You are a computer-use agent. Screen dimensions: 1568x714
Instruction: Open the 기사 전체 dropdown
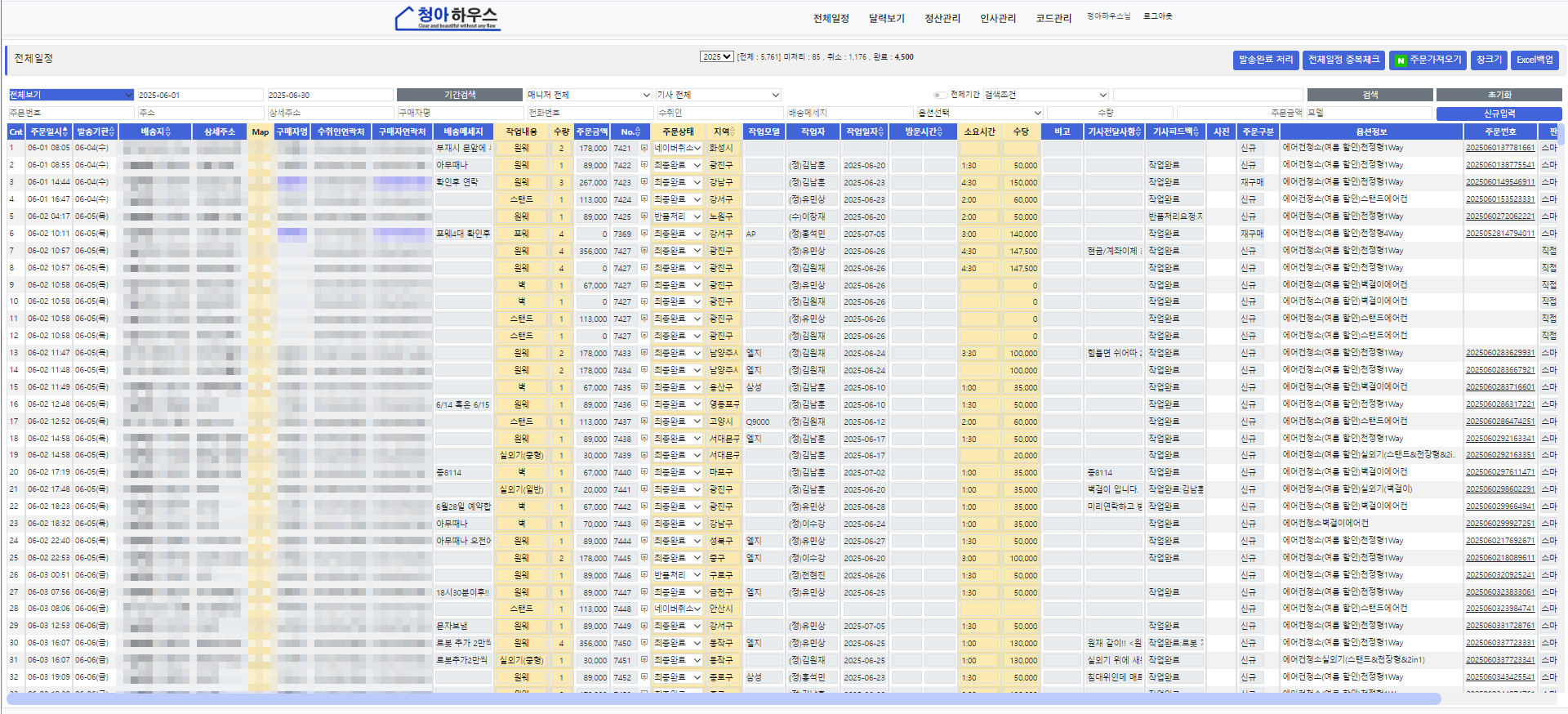[718, 95]
